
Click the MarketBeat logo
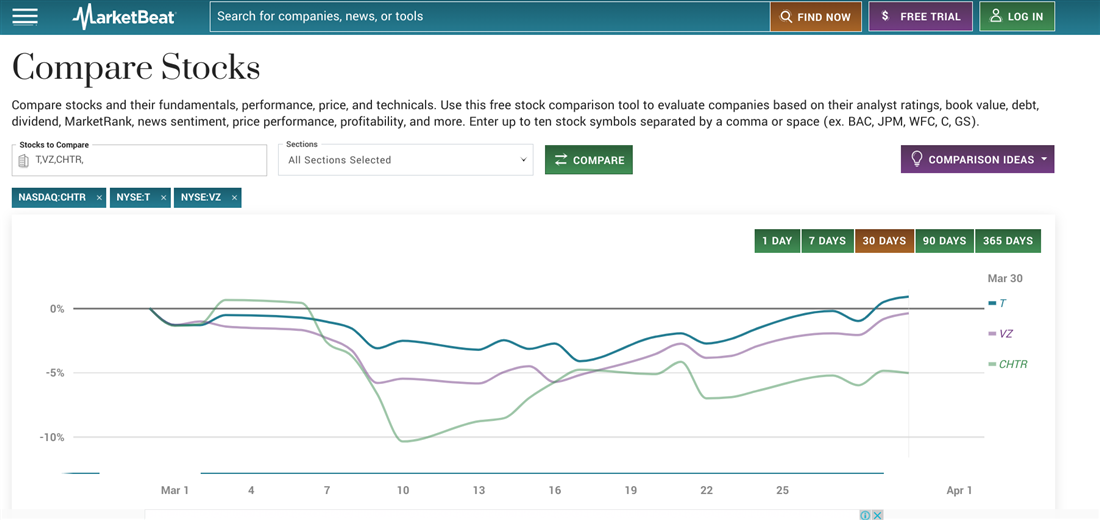[x=124, y=16]
